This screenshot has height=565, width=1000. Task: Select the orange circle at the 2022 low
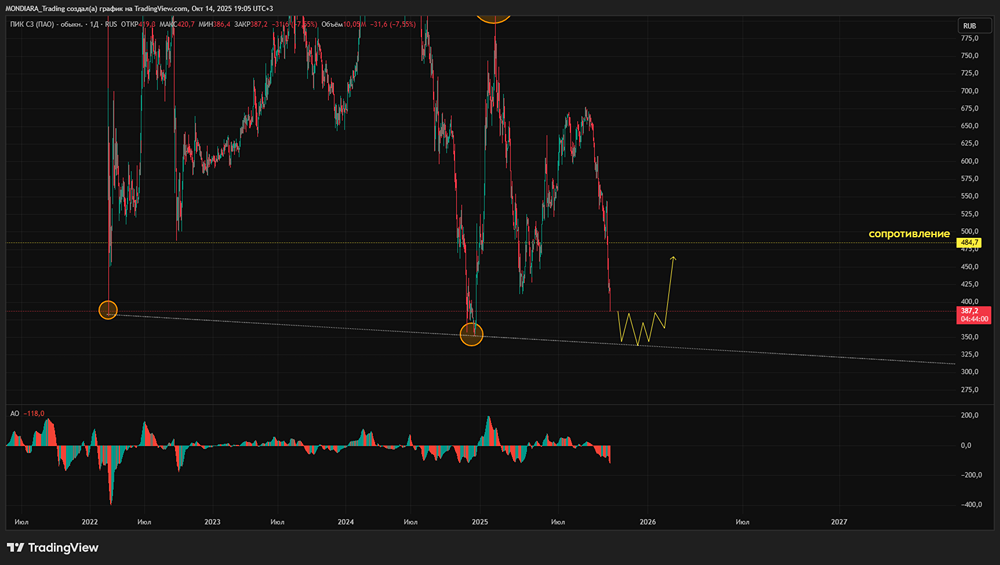(x=108, y=310)
